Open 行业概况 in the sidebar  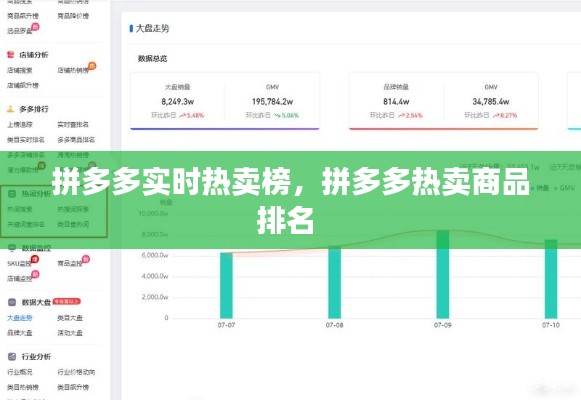click(x=20, y=372)
